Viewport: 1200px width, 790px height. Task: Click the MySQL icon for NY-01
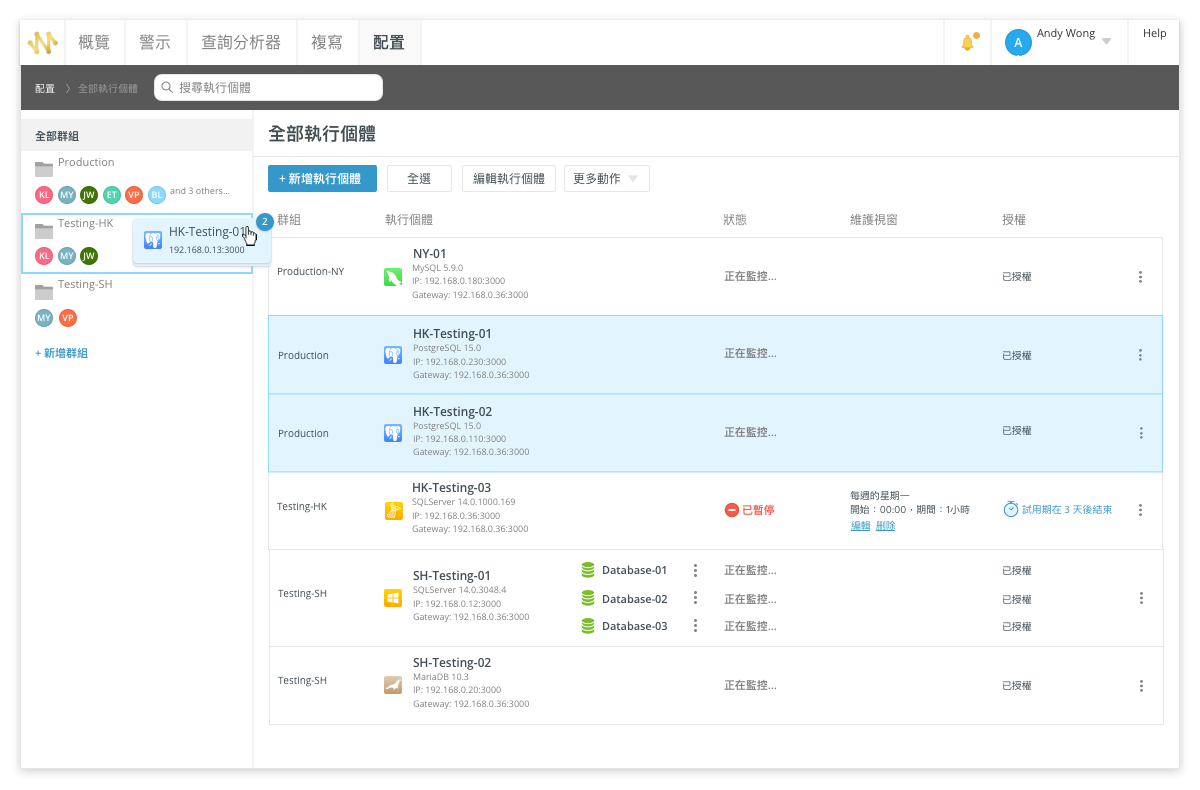click(393, 277)
